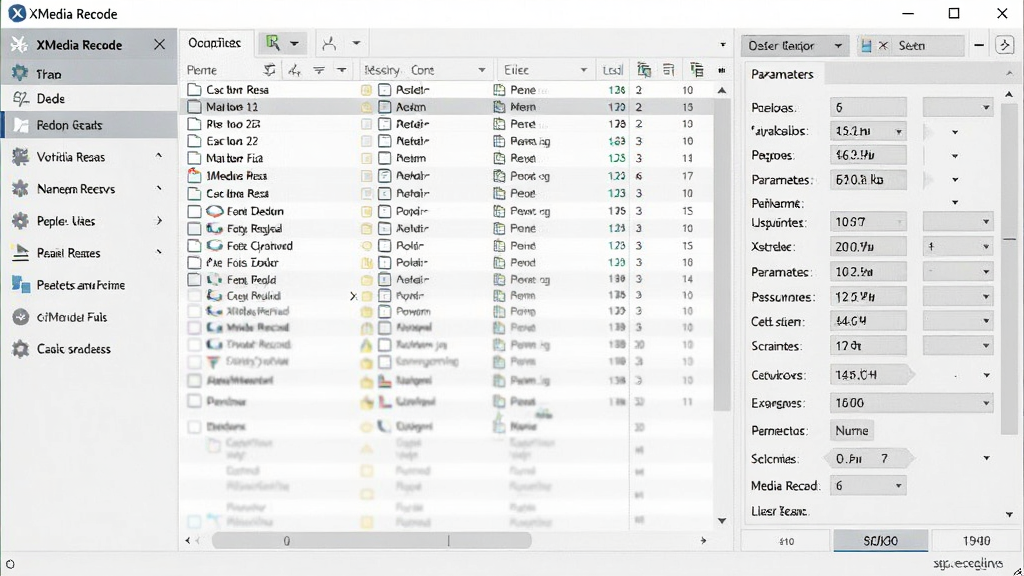Viewport: 1024px width, 576px height.
Task: Close the XMedia Recode sidebar panel
Action: click(159, 44)
